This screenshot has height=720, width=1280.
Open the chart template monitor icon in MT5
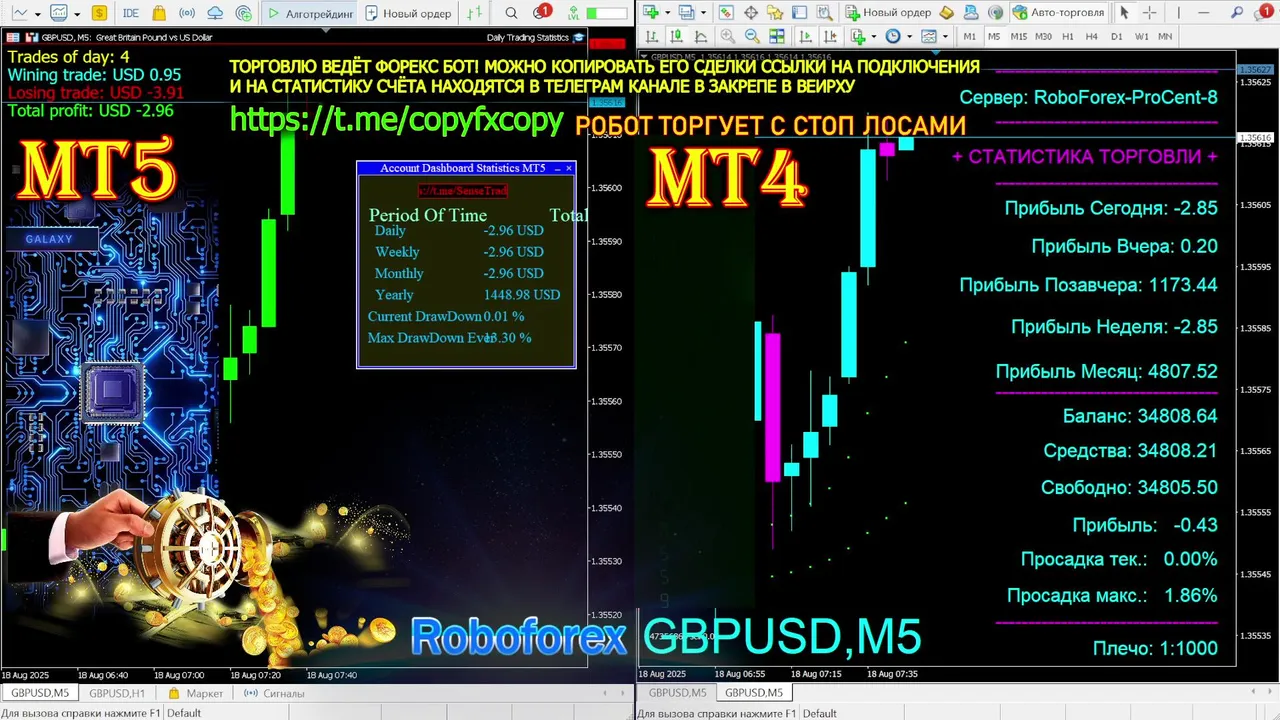pos(59,13)
